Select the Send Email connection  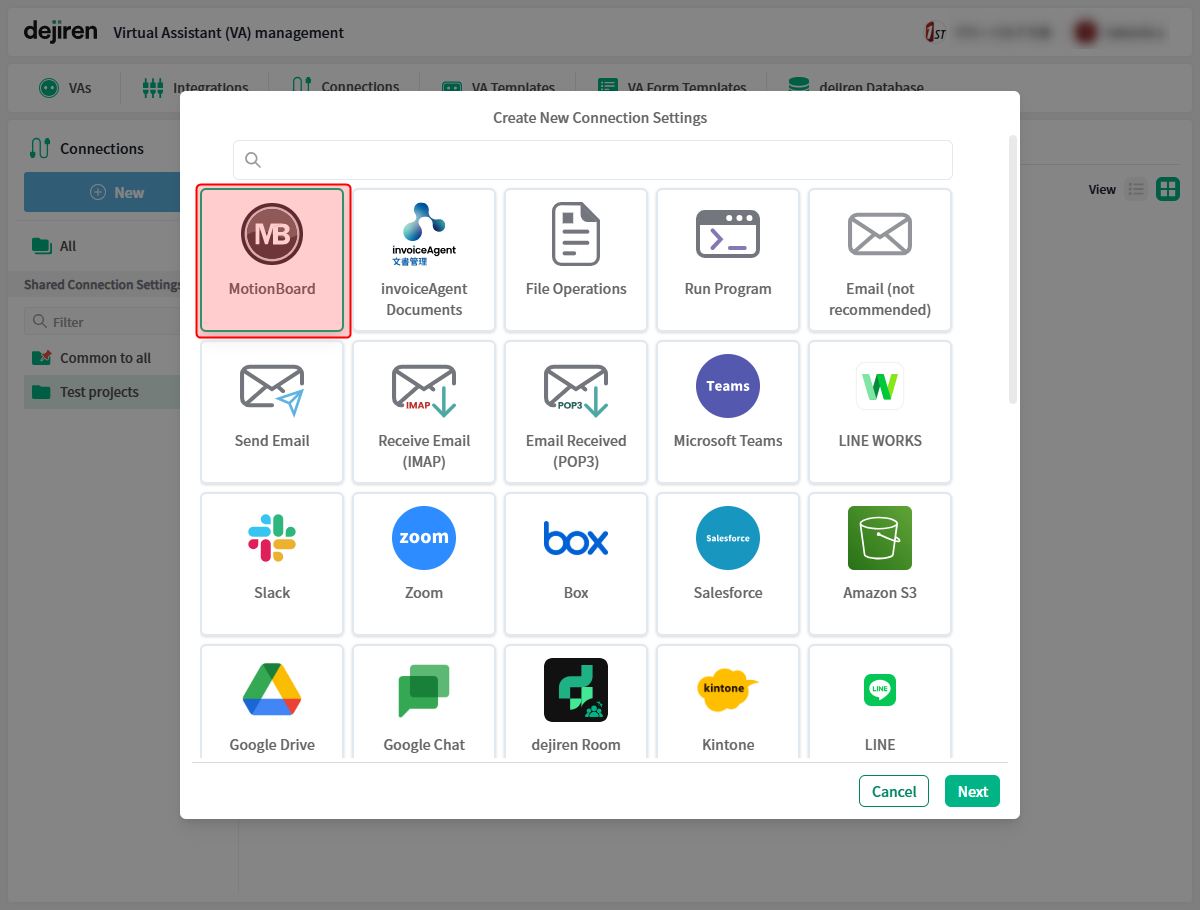tap(272, 412)
